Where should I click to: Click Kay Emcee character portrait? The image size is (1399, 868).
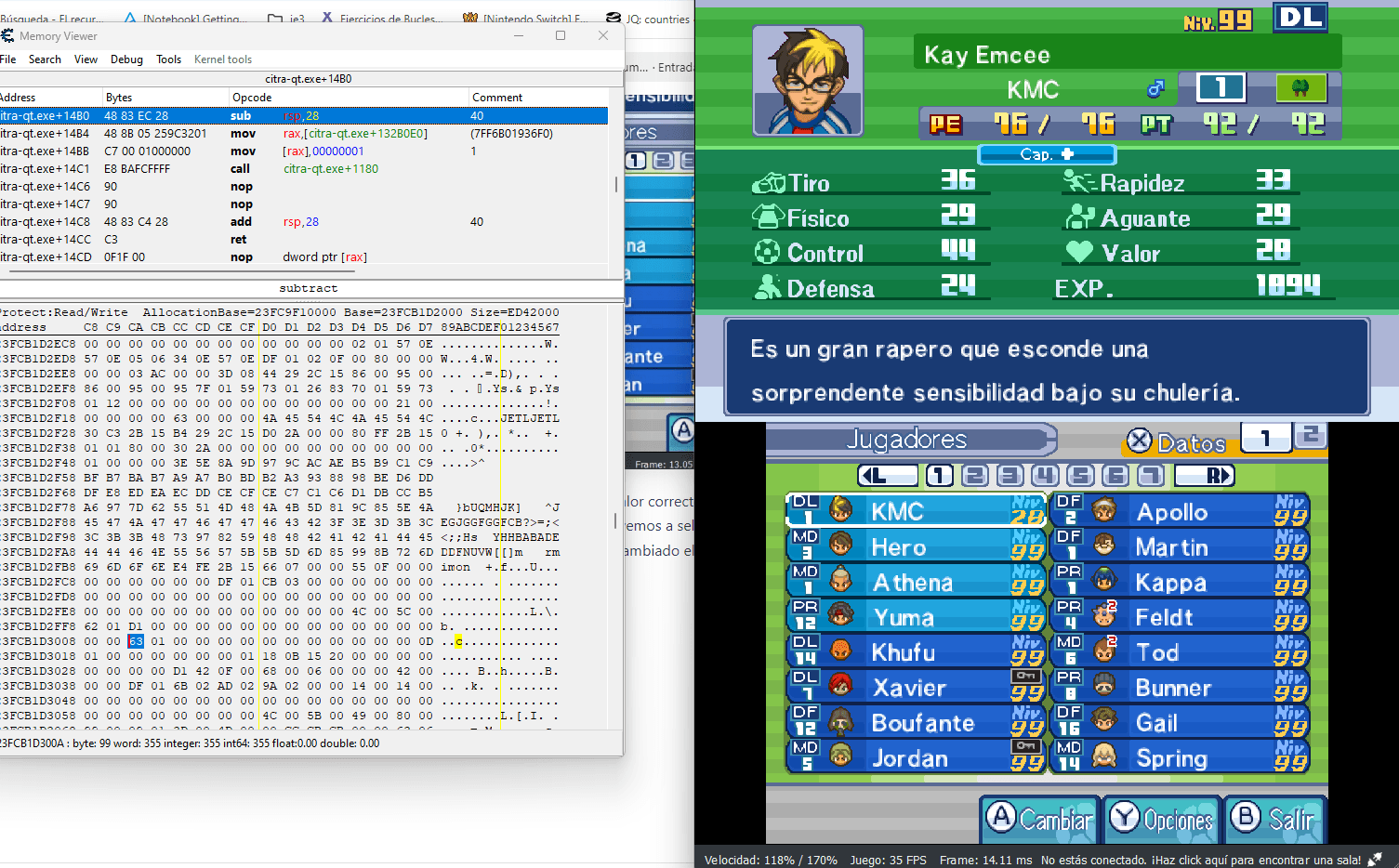click(808, 81)
